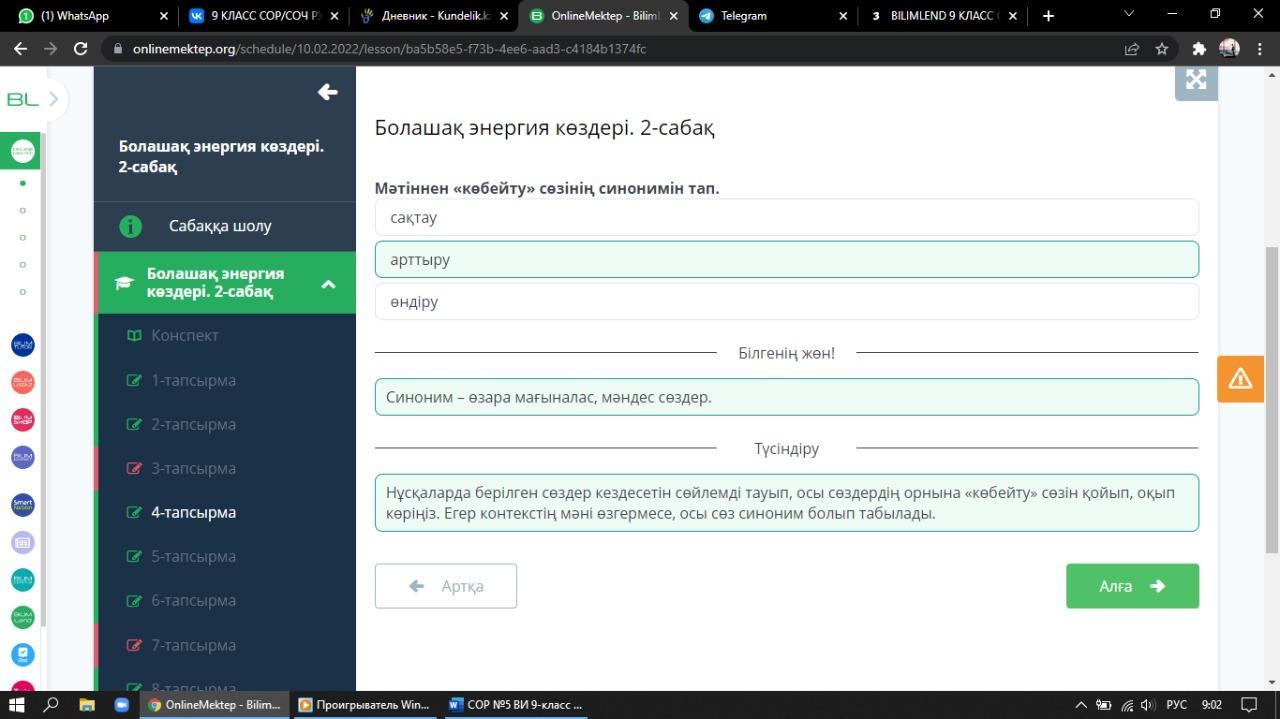Select answer option сақтау
Viewport: 1280px width, 719px height.
click(786, 217)
